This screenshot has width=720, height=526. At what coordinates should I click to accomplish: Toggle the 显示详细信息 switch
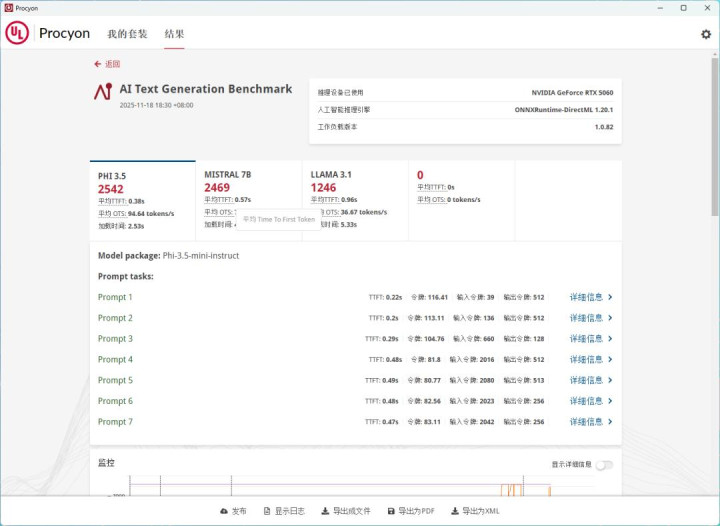pyautogui.click(x=604, y=464)
